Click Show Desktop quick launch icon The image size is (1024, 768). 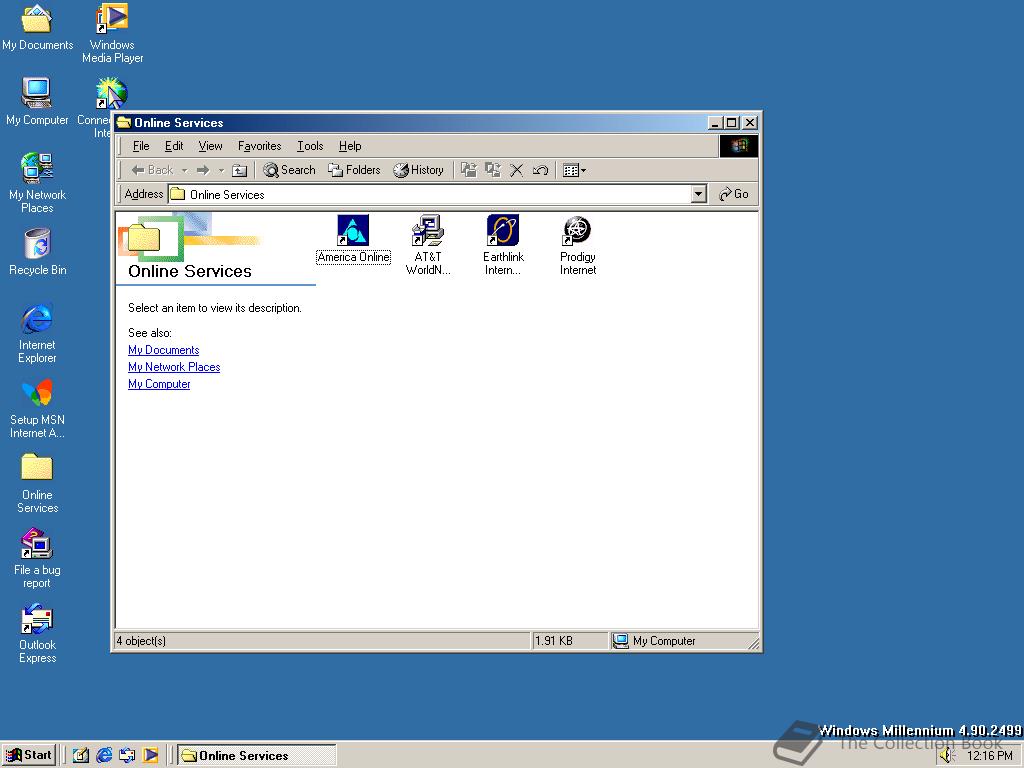80,756
